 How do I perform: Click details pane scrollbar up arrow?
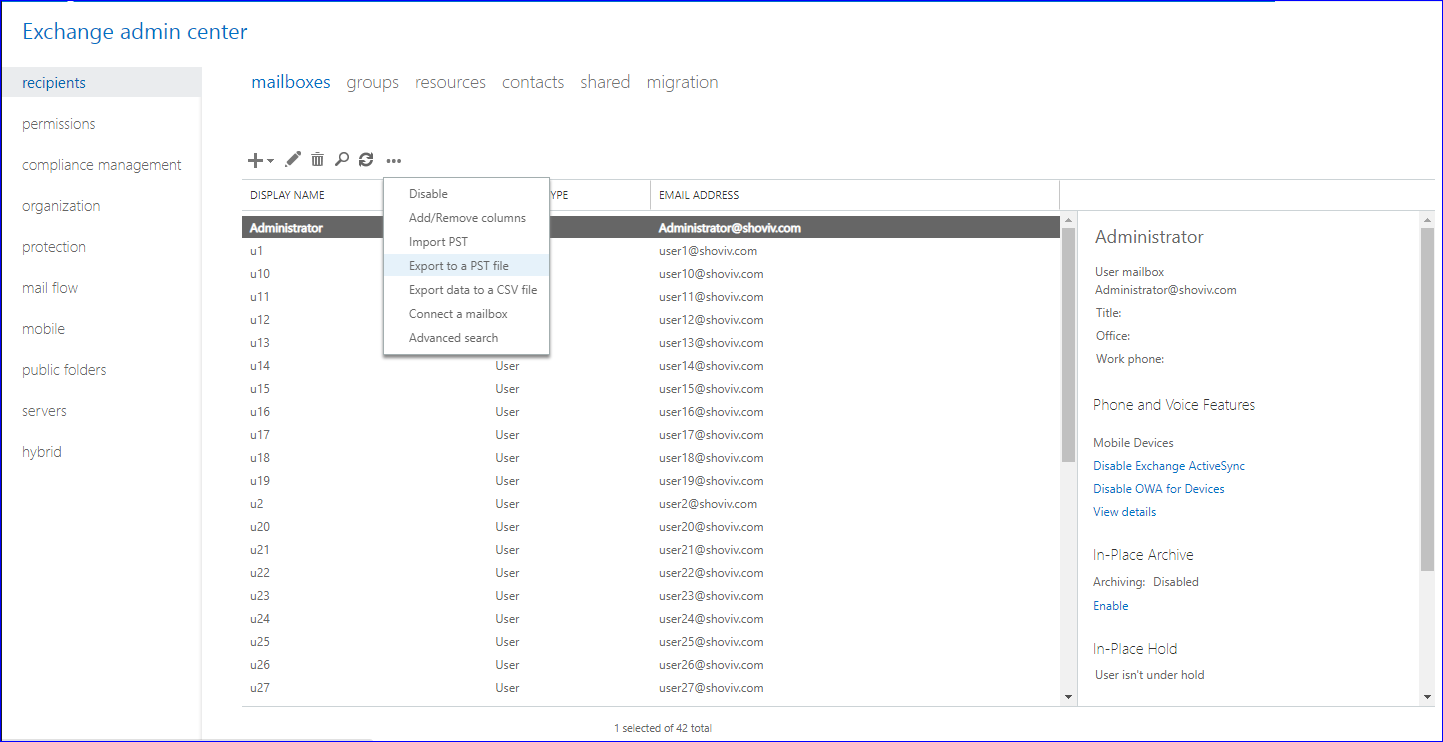(x=1426, y=220)
